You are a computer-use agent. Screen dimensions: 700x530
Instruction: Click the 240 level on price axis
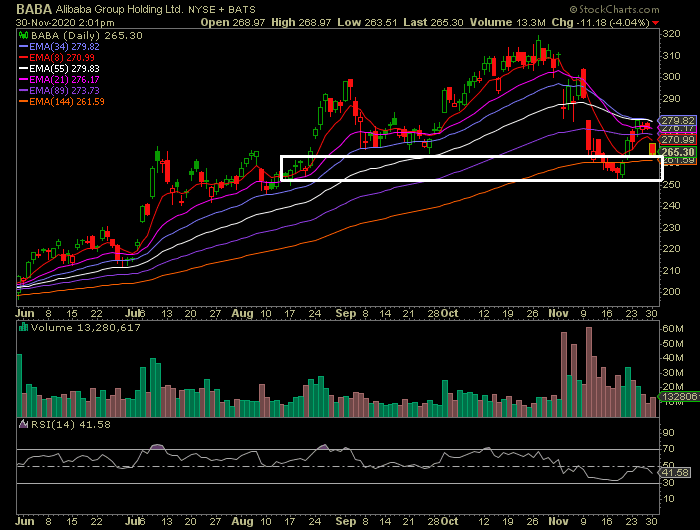click(671, 206)
